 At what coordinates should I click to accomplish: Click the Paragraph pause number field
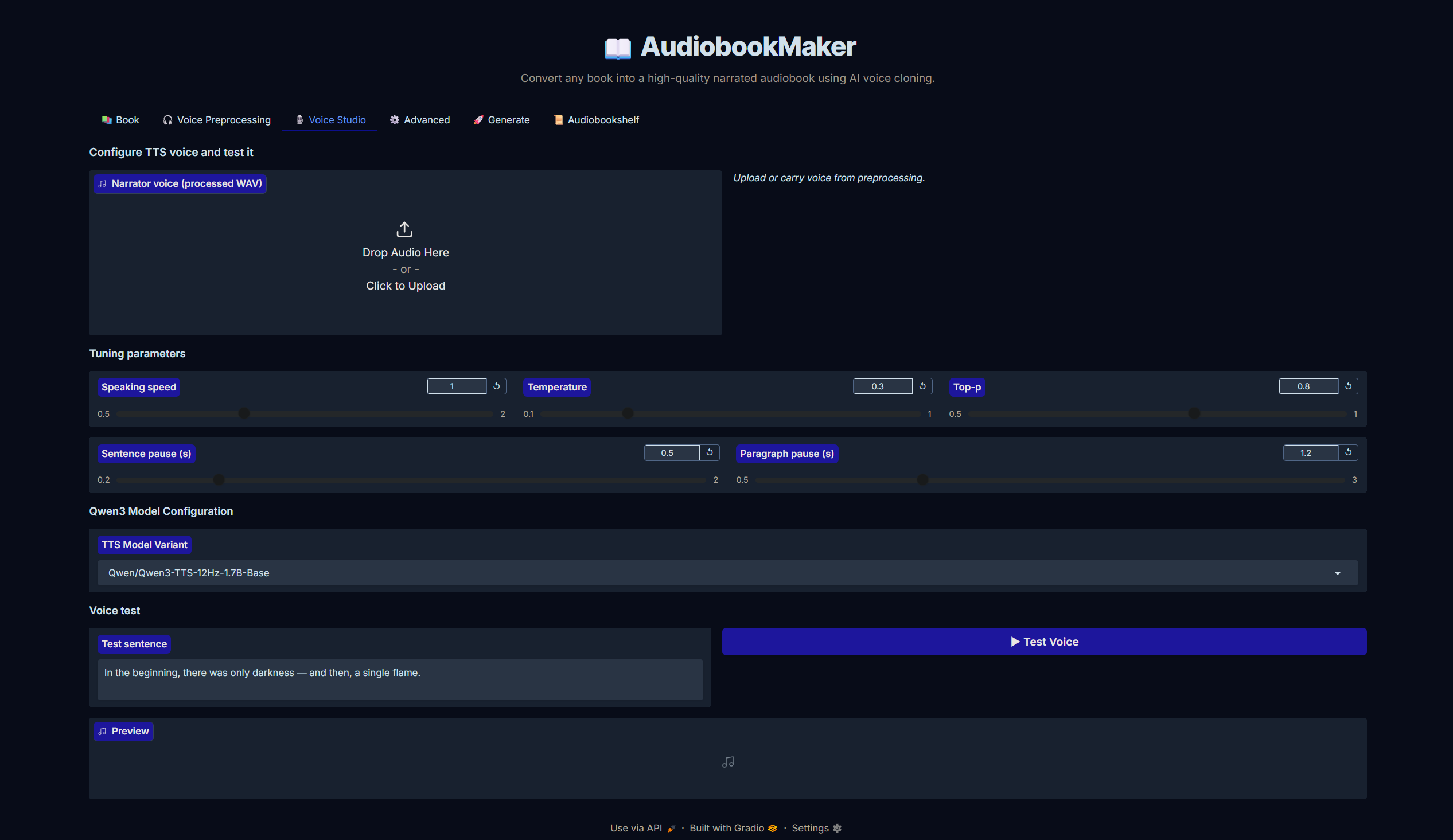pyautogui.click(x=1311, y=452)
